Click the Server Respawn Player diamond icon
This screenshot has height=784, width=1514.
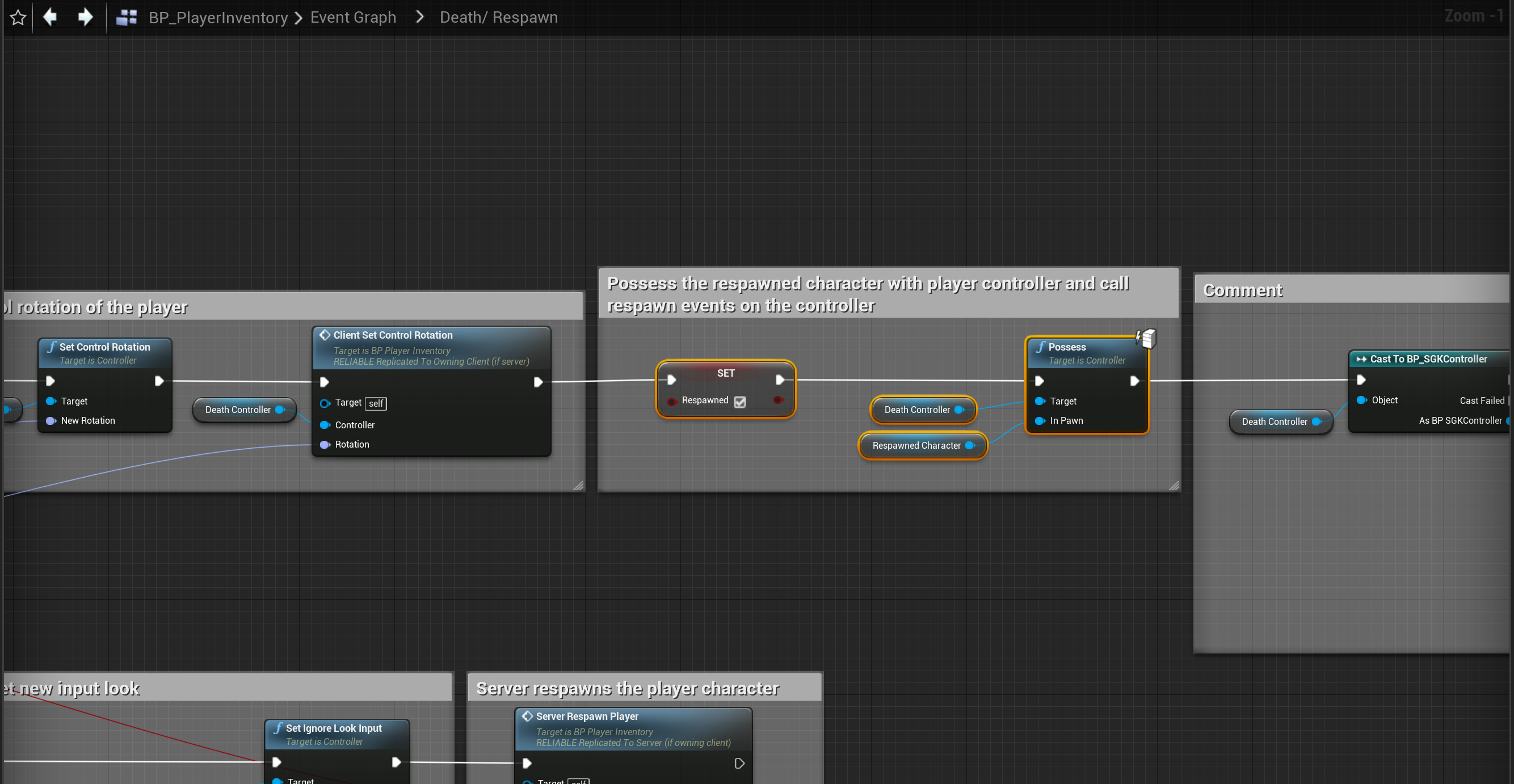[527, 716]
